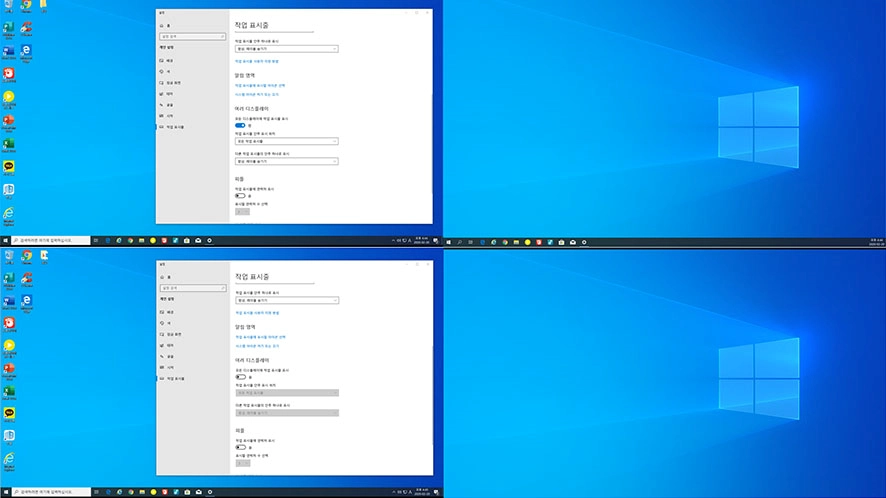The image size is (886, 498).
Task: Open Start menu on lower-left screen taskbar
Action: [6, 492]
